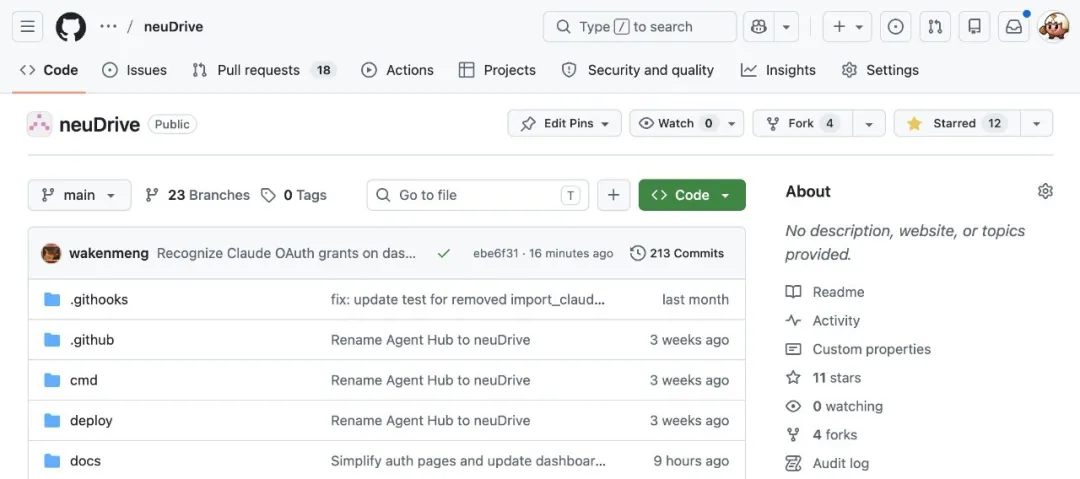Open the notifications inbox icon
Viewport: 1080px width, 479px height.
click(1014, 27)
